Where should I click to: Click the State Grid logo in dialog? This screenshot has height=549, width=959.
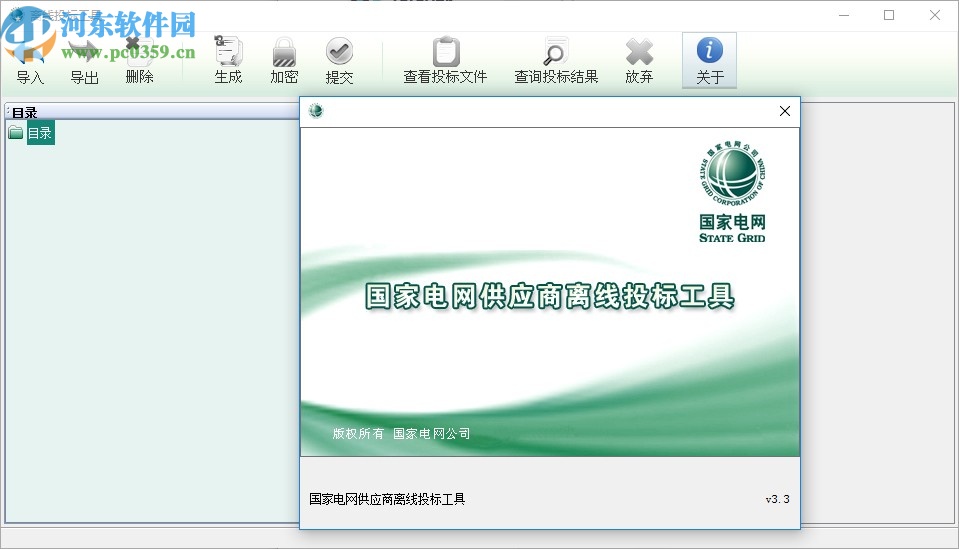click(732, 191)
